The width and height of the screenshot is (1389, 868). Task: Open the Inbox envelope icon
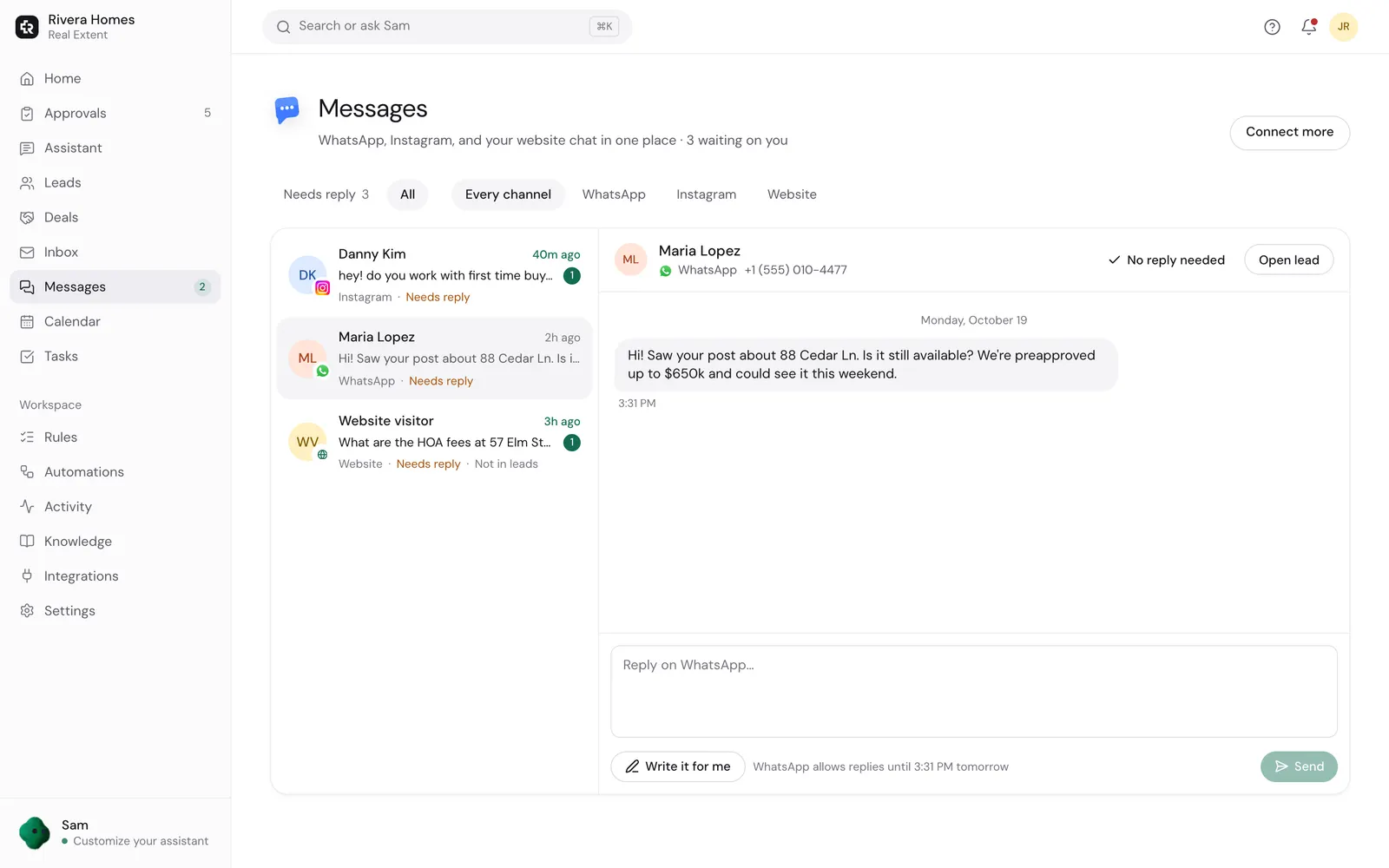click(x=27, y=253)
